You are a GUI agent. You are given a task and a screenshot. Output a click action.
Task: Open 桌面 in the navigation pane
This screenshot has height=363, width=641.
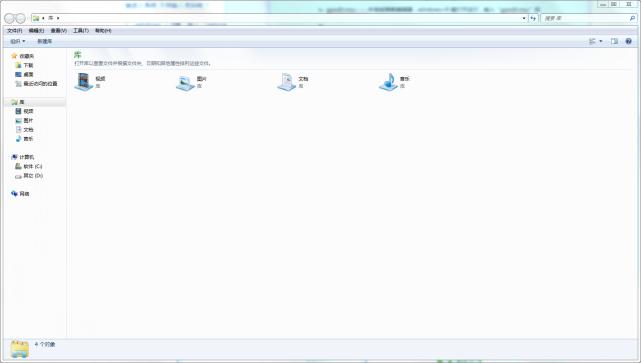tap(24, 74)
